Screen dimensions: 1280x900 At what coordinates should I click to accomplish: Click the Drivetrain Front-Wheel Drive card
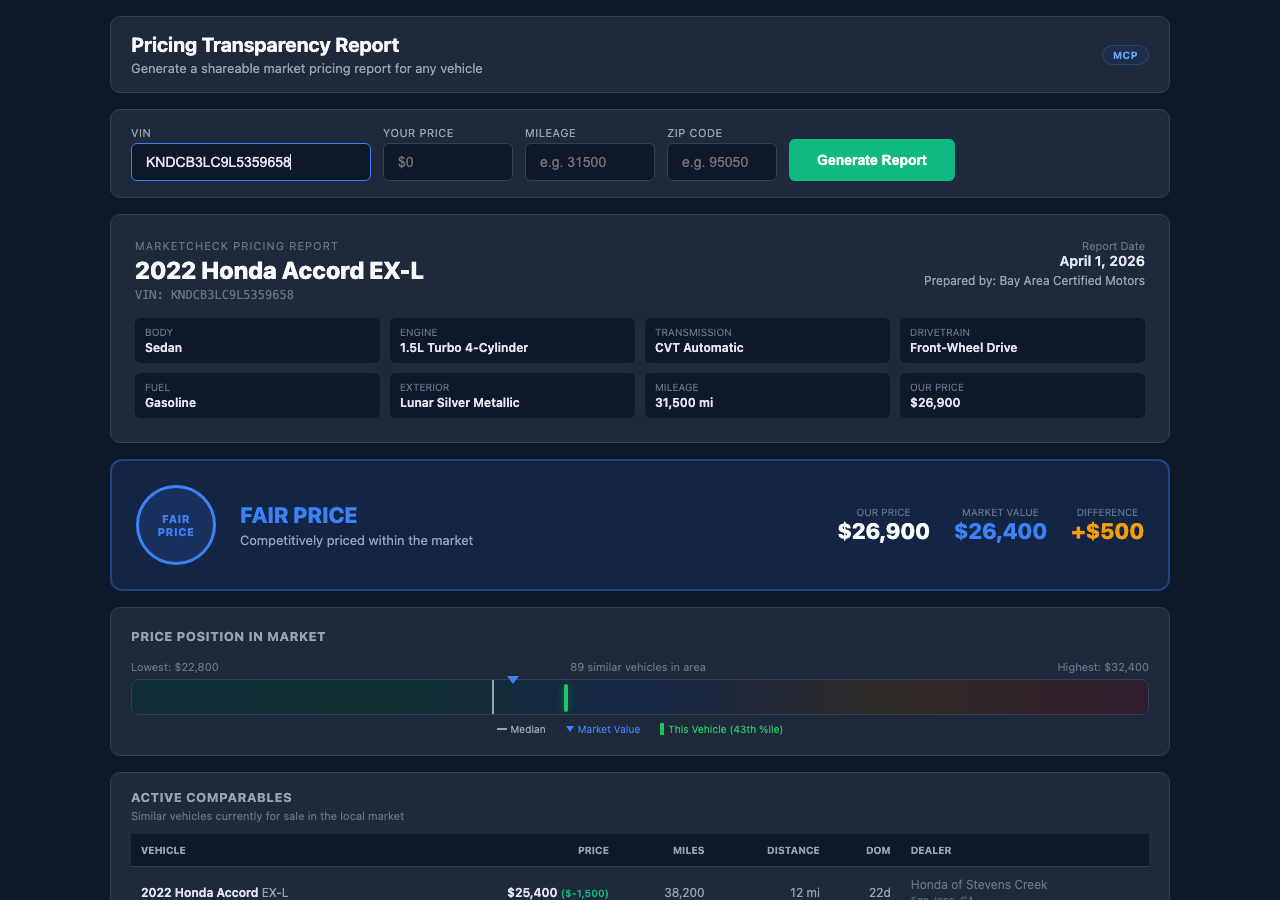click(x=1022, y=341)
